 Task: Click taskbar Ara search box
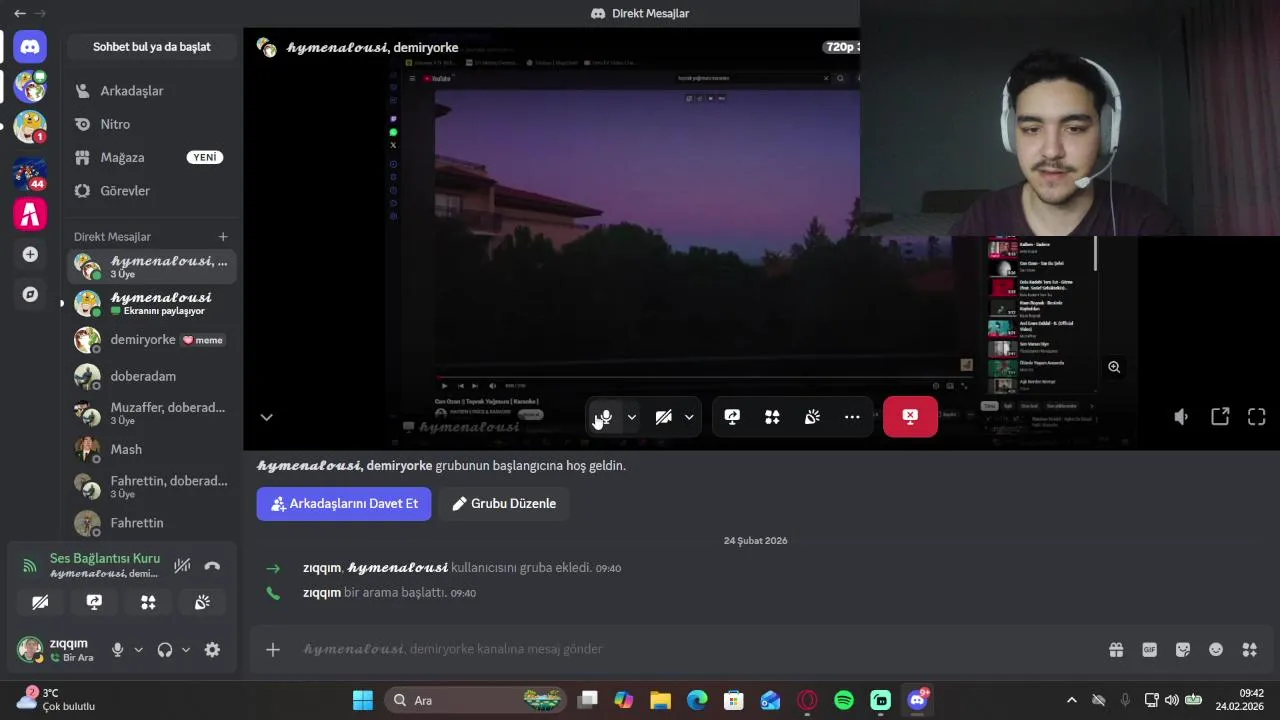coord(476,700)
